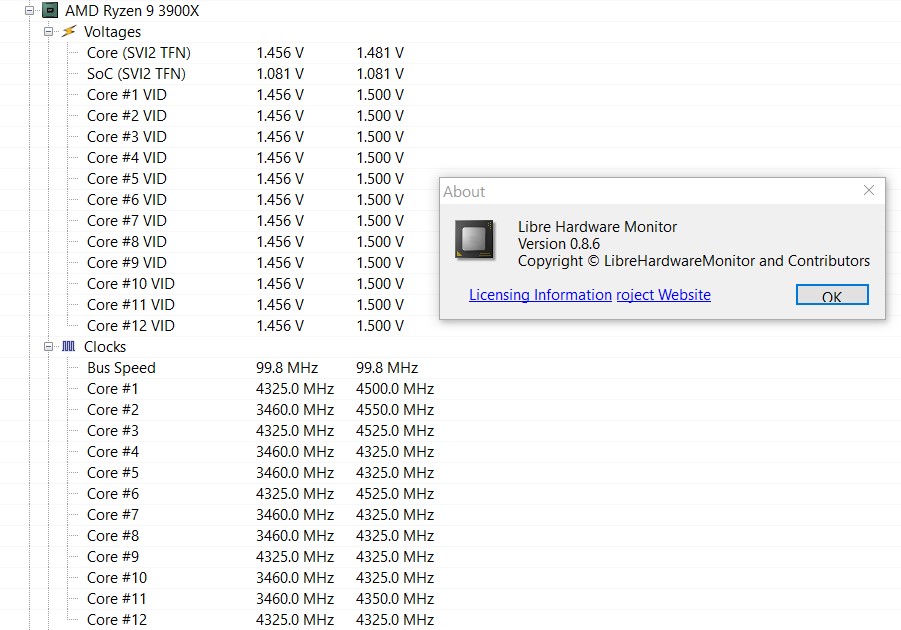Select the Core (SVI2 TFN) voltage row
901x630 pixels.
[245, 53]
